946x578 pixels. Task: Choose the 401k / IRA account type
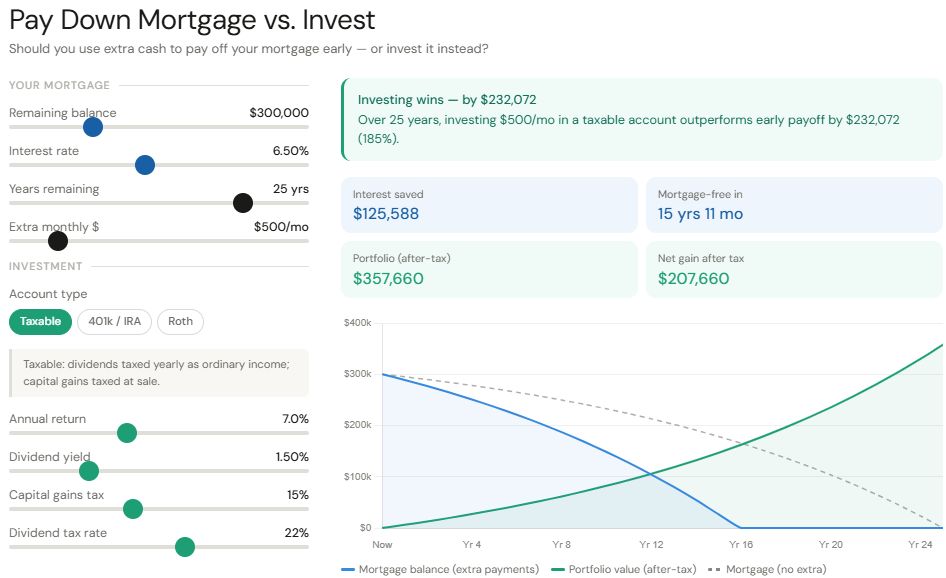(114, 321)
